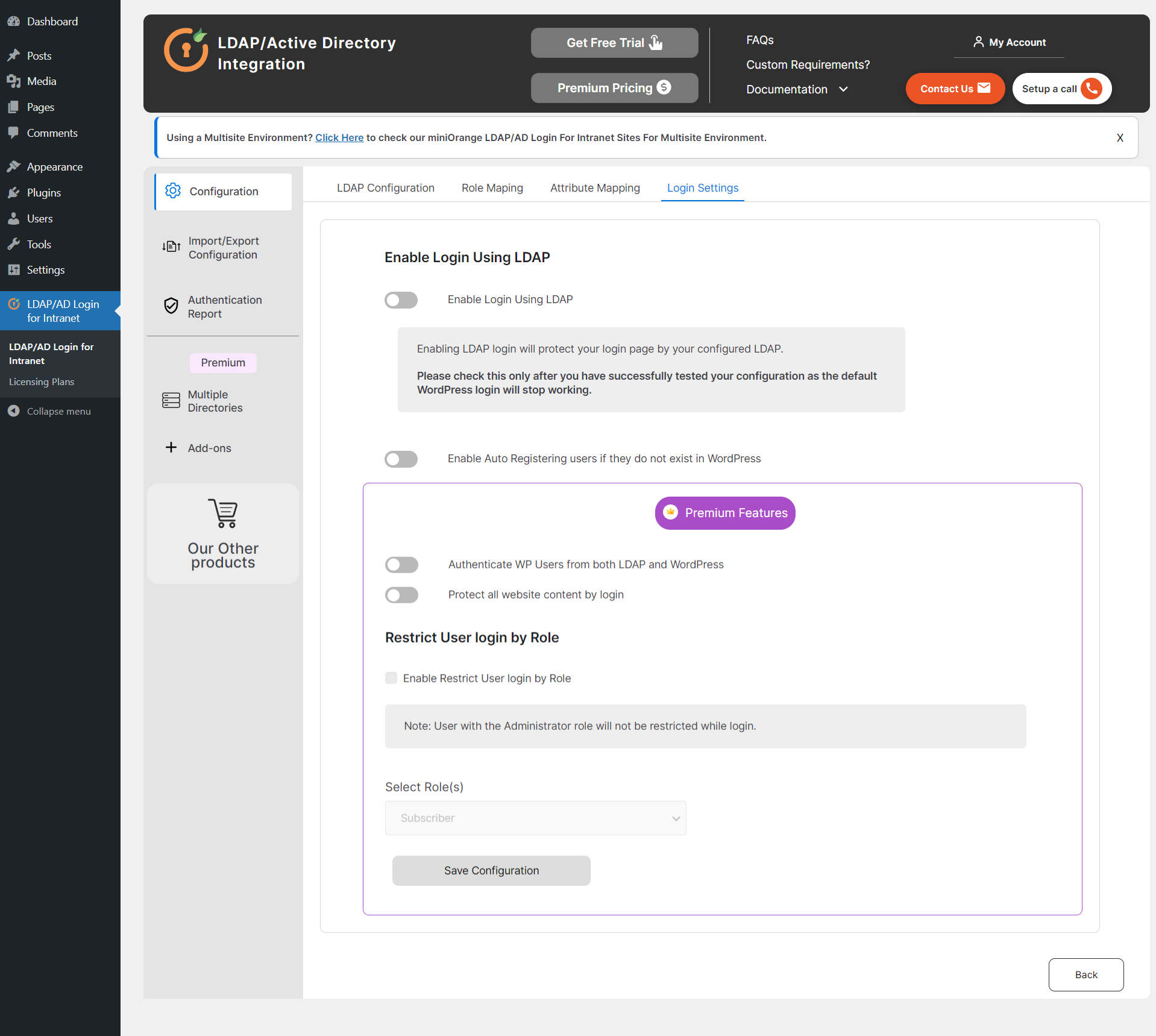Open the LDAP Configuration tab
This screenshot has height=1036, width=1156.
pos(386,188)
